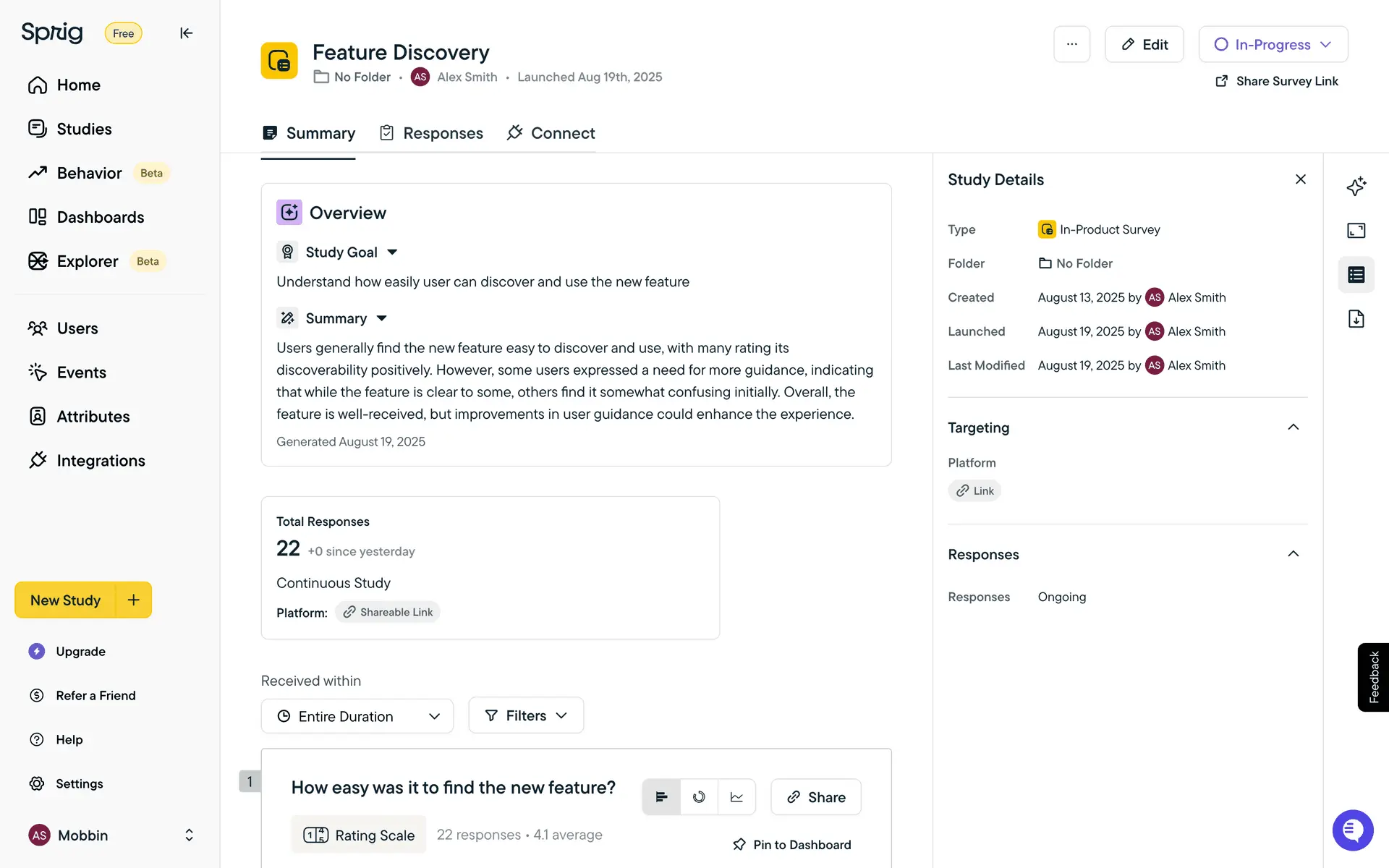Open the chat support bubble
The height and width of the screenshot is (868, 1389).
click(1352, 830)
